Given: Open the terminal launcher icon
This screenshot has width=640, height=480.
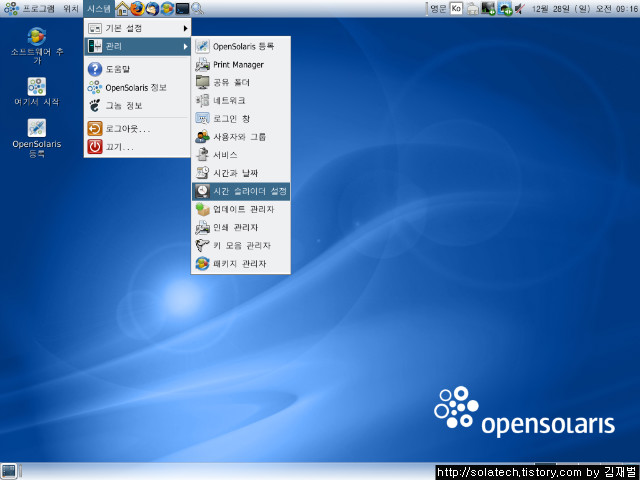Looking at the screenshot, I should coord(182,9).
